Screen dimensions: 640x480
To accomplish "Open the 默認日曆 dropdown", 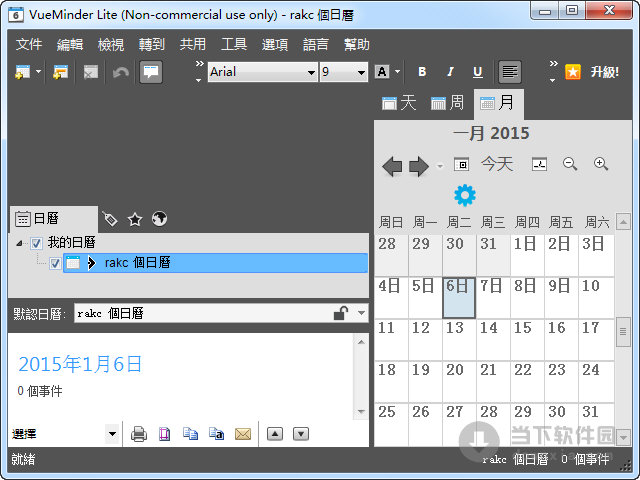I will point(361,313).
